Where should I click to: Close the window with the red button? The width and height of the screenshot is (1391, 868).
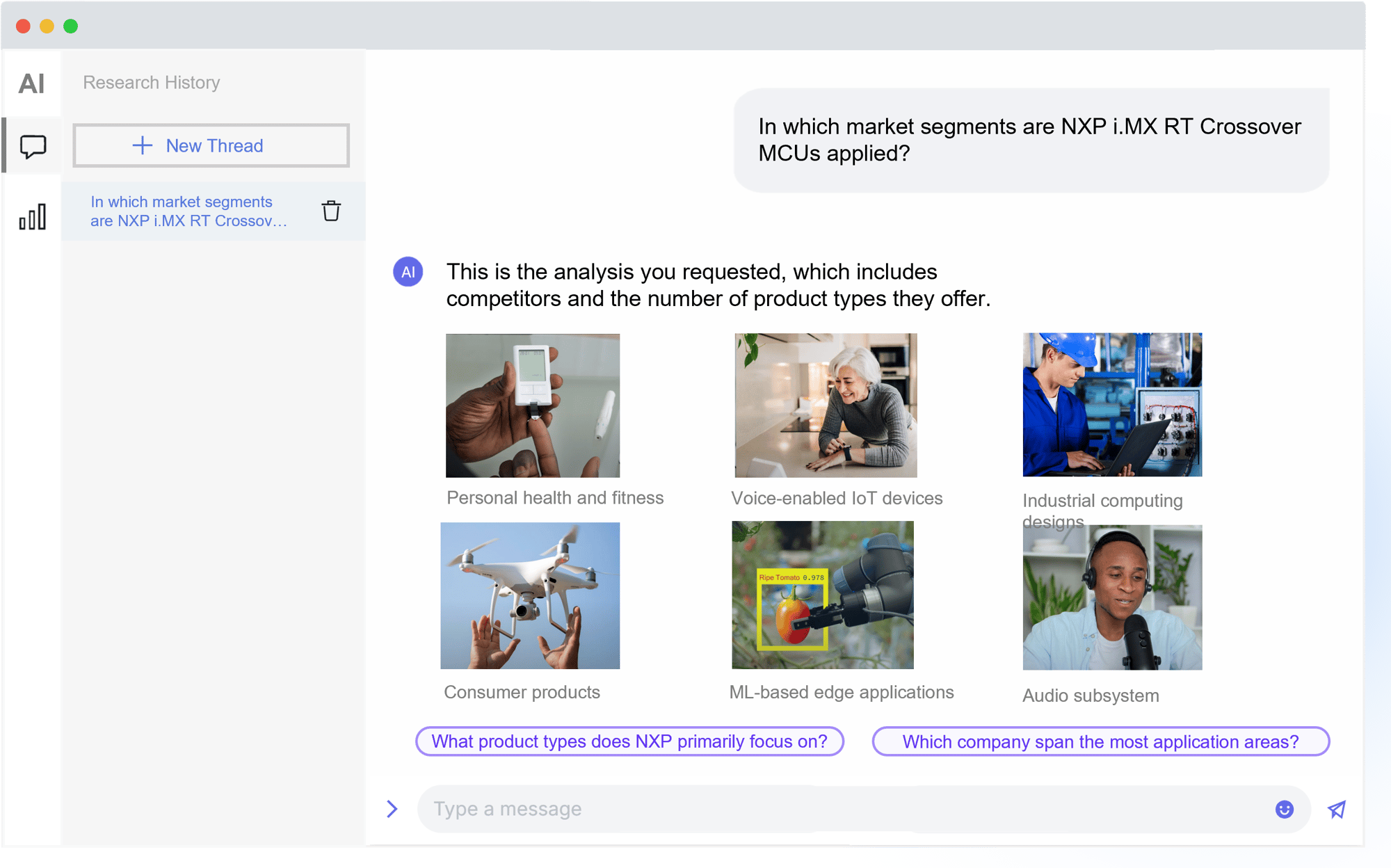coord(23,26)
